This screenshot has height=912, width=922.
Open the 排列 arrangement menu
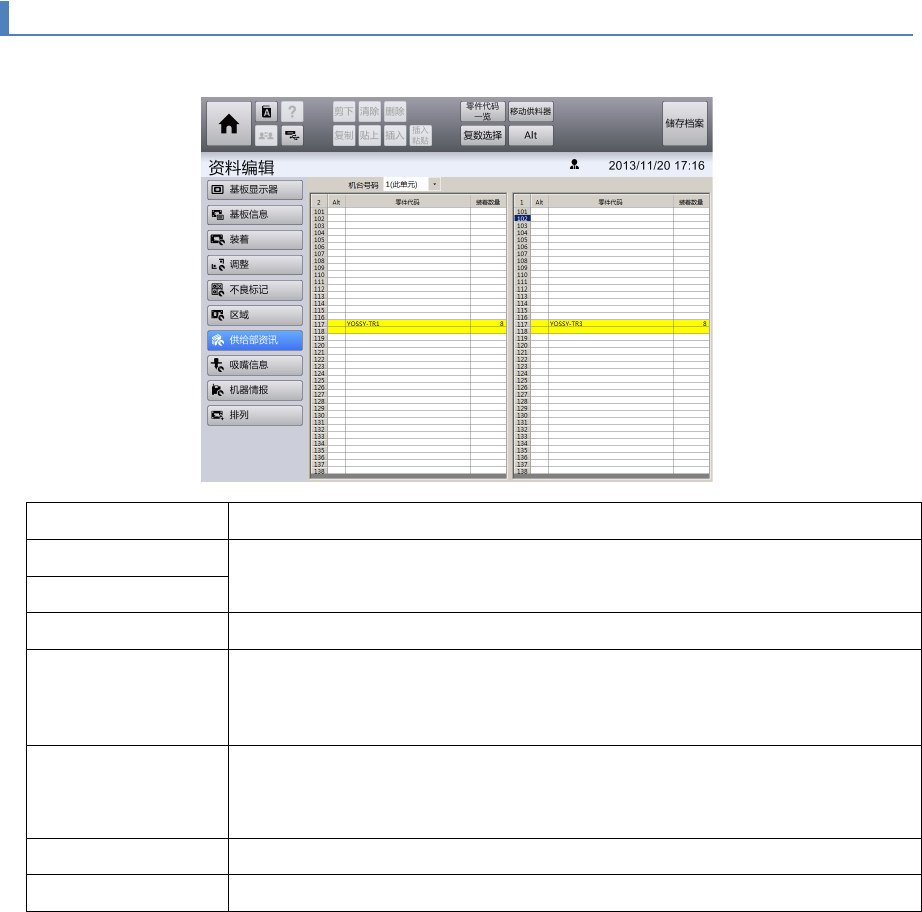pos(255,415)
